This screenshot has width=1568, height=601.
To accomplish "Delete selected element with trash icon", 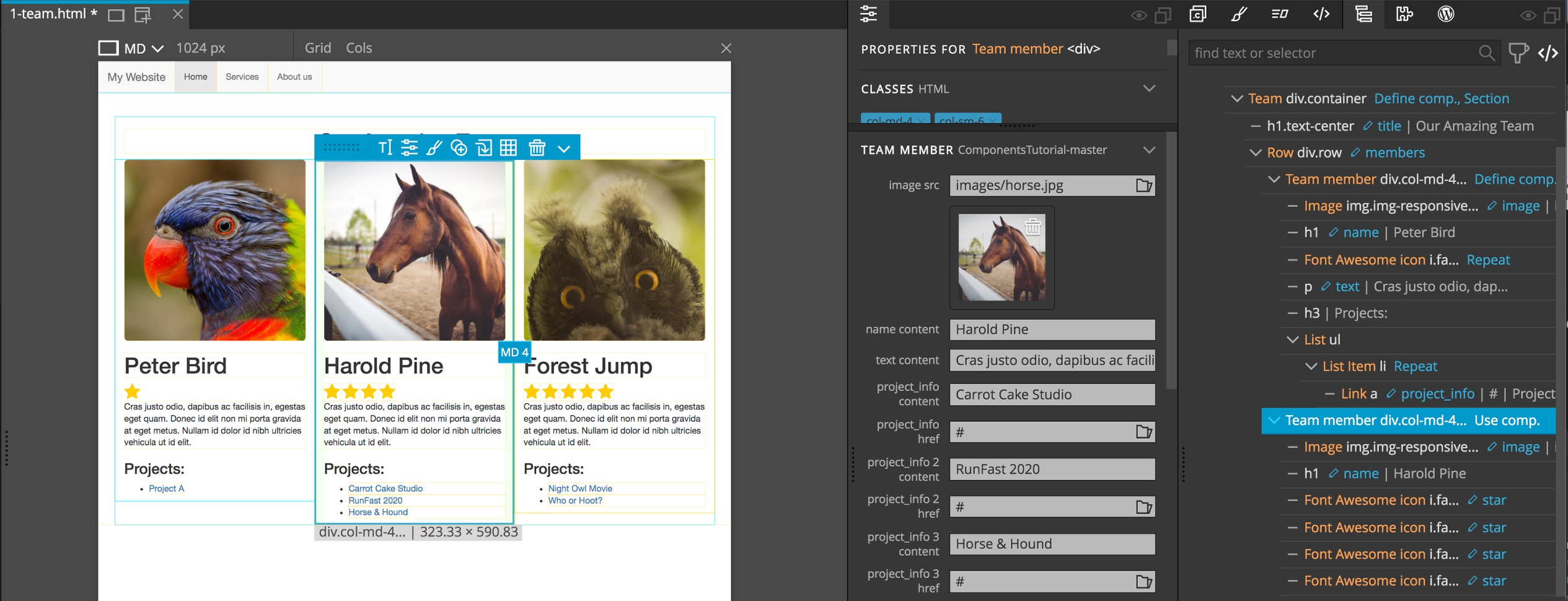I will pos(537,147).
